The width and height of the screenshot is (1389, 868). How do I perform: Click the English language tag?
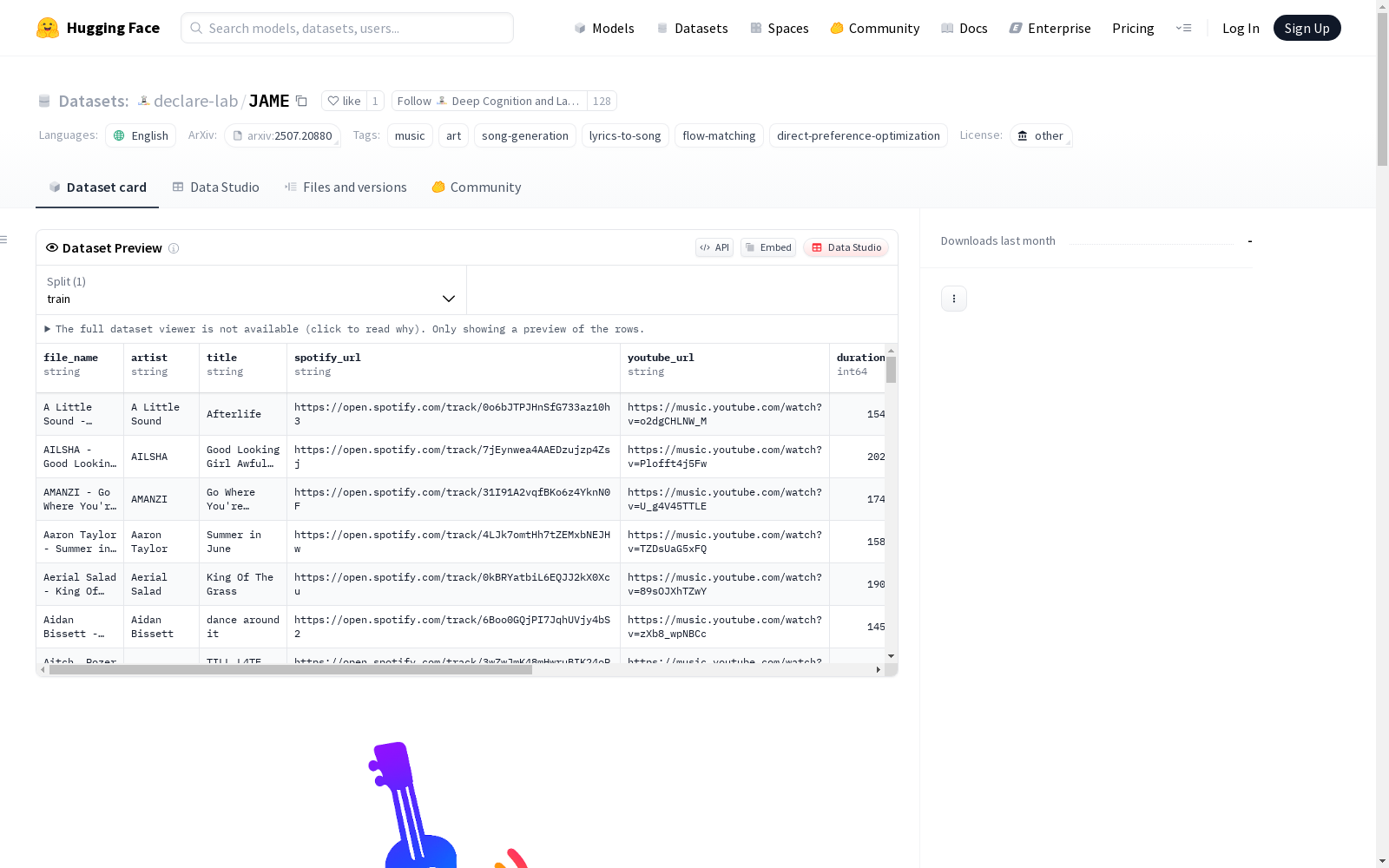coord(141,135)
